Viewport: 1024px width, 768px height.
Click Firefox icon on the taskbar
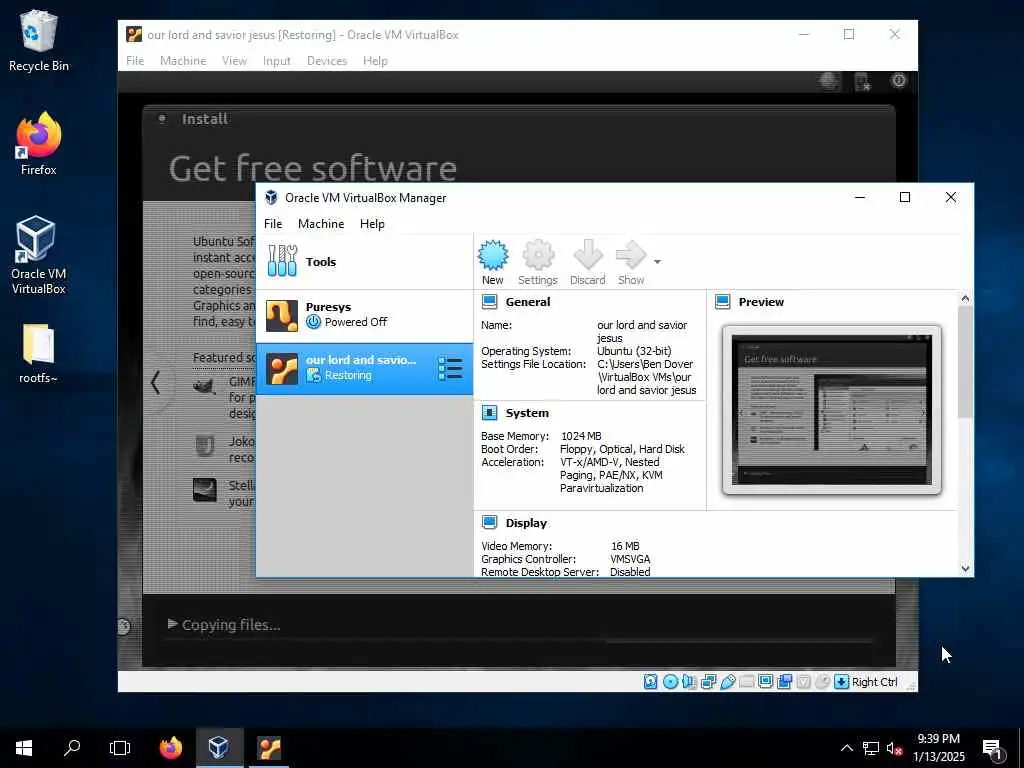pyautogui.click(x=171, y=748)
